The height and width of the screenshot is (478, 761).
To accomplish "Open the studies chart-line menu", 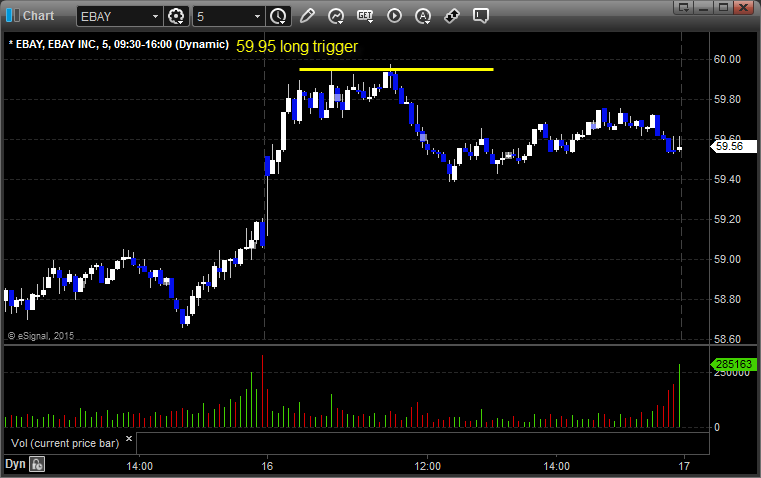I will (x=336, y=16).
